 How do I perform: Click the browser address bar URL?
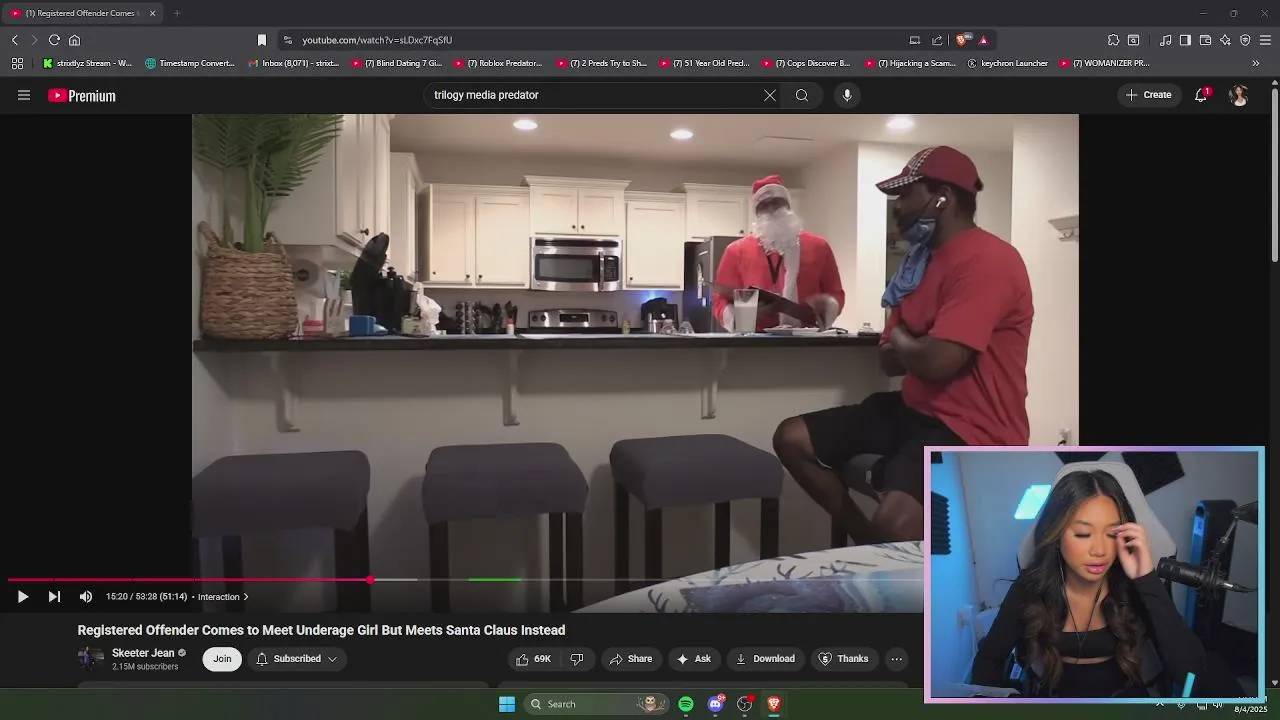click(x=377, y=40)
